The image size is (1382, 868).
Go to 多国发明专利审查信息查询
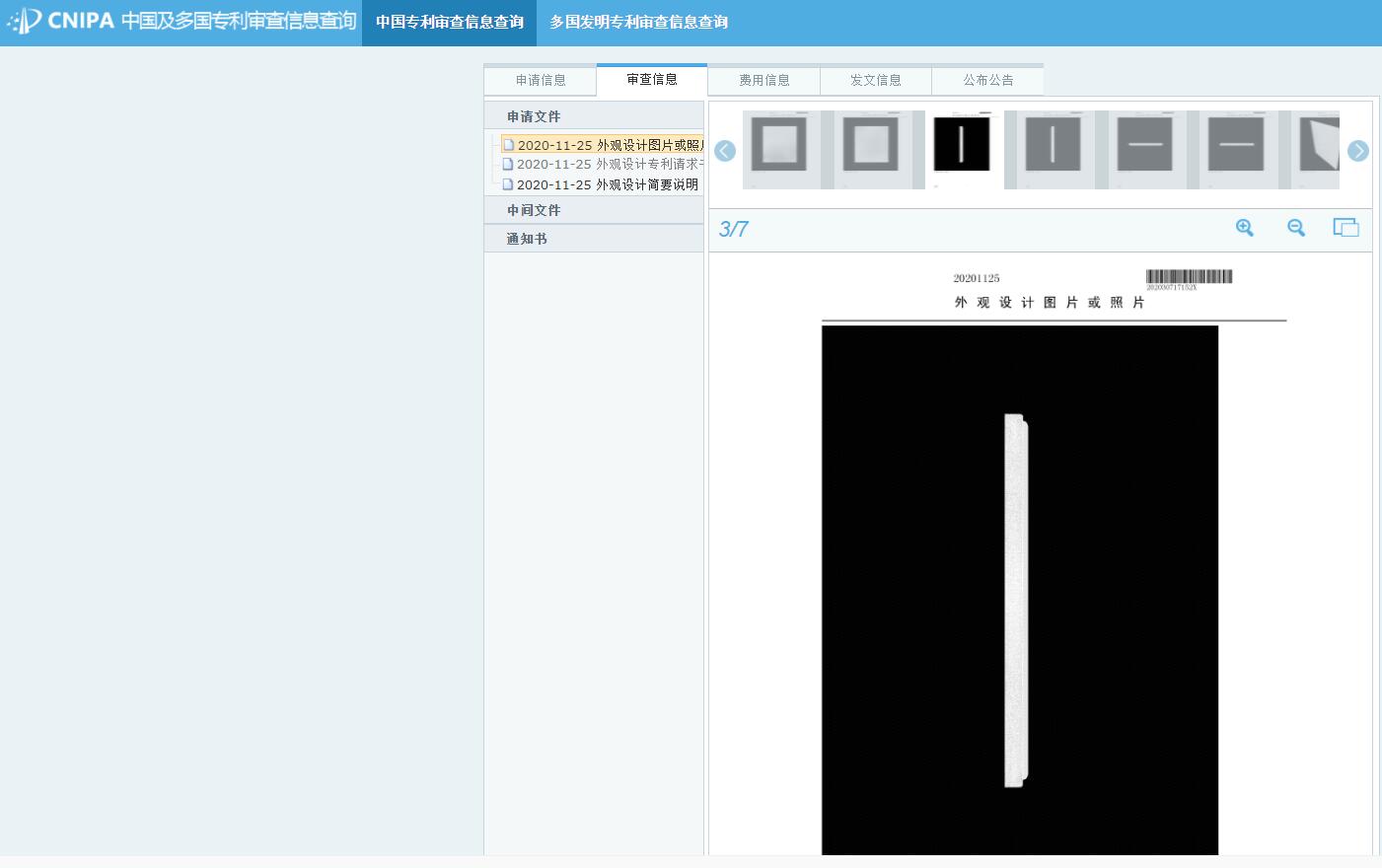point(639,22)
